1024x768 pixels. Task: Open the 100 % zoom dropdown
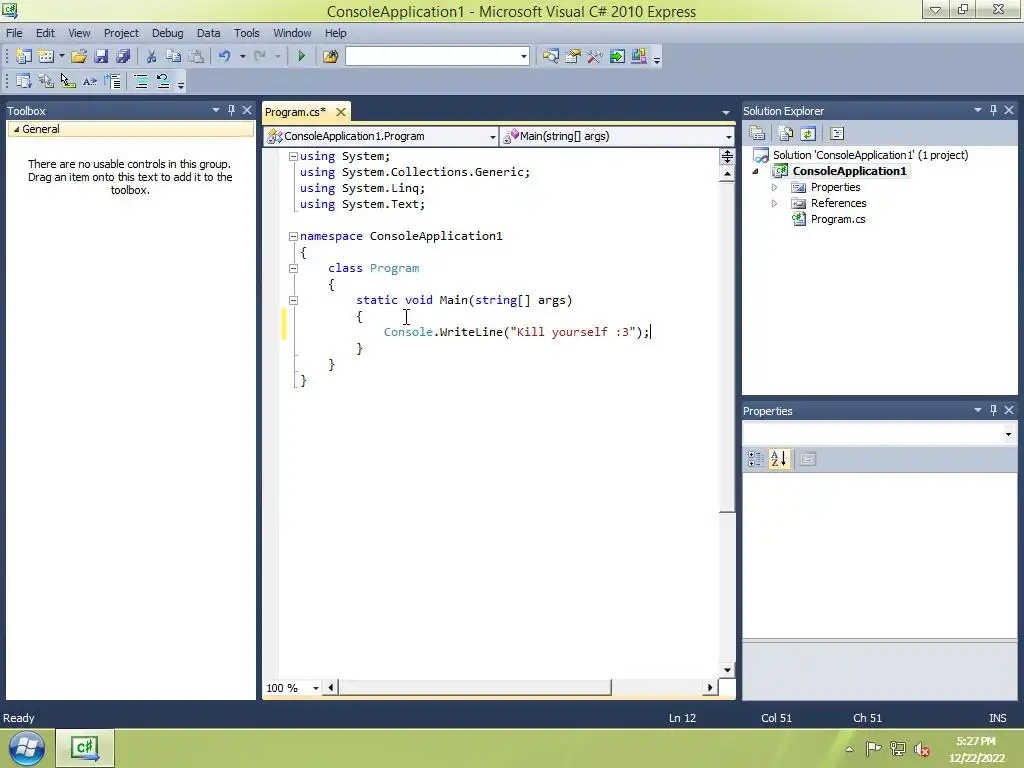(315, 688)
